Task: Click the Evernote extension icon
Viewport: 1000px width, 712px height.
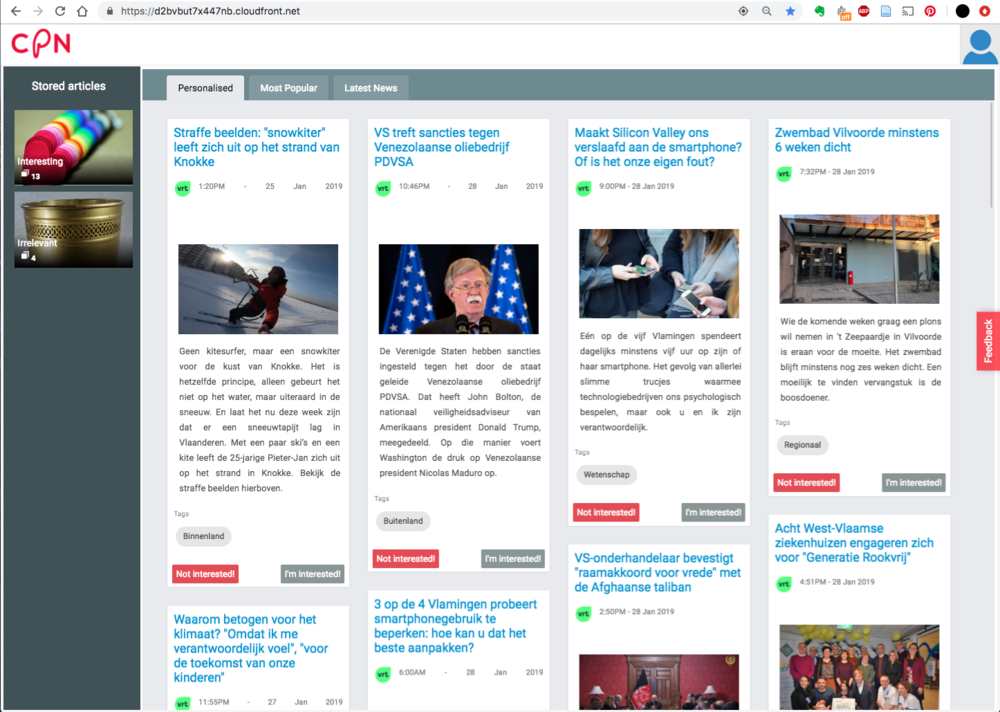Action: coord(818,11)
